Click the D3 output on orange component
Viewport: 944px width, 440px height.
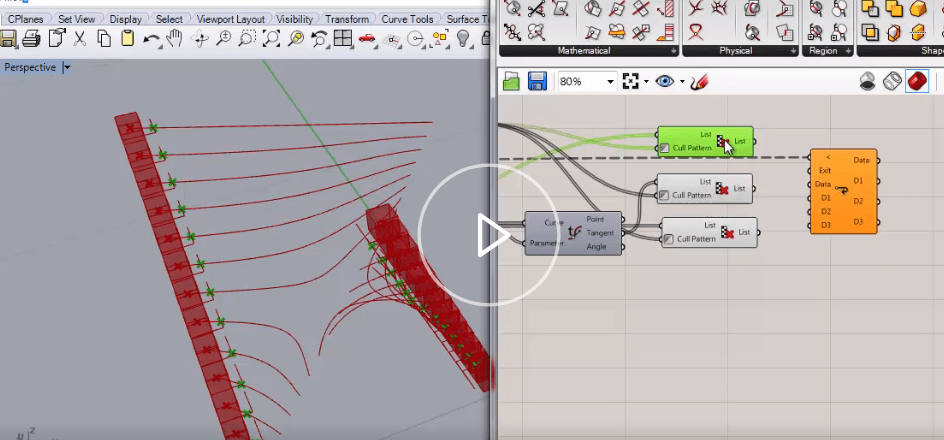[859, 222]
